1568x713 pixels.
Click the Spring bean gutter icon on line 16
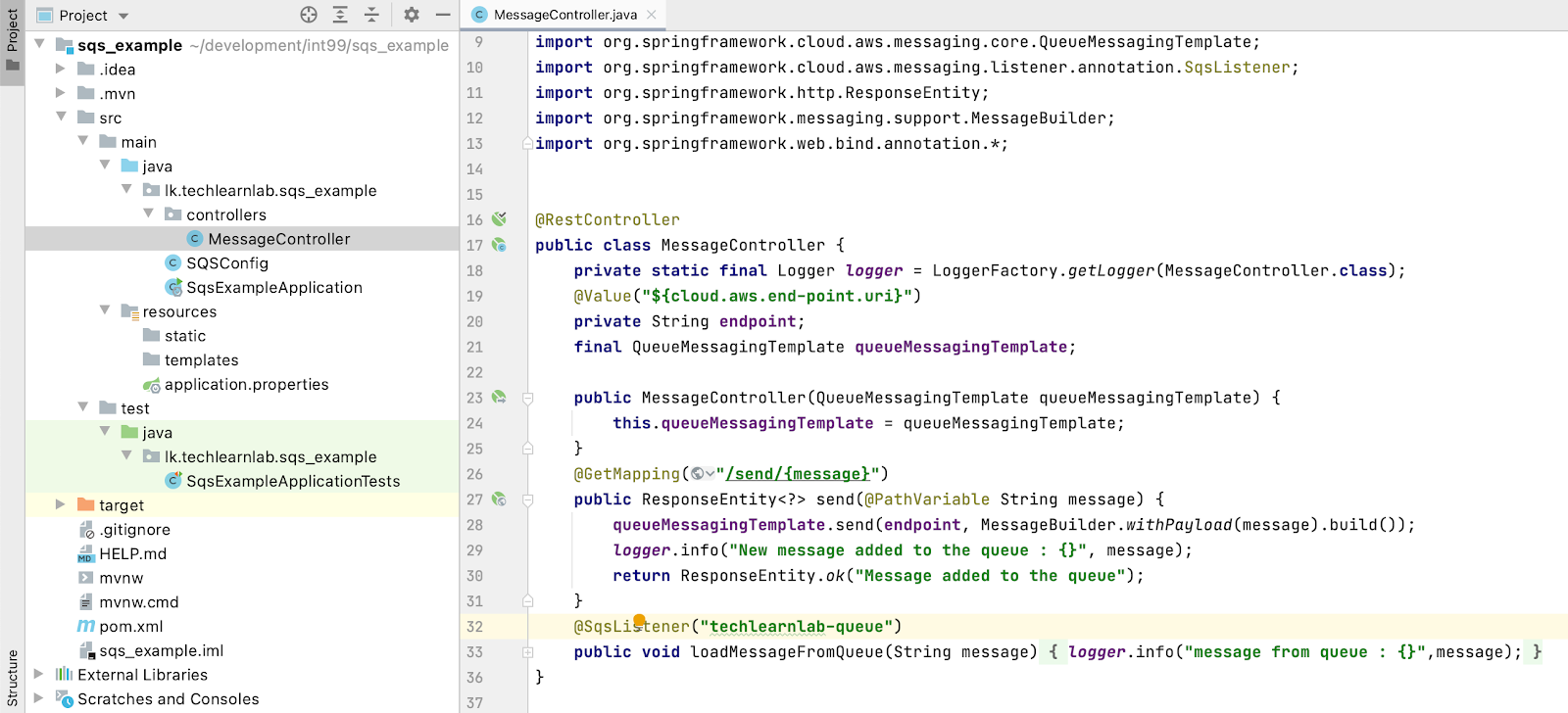pyautogui.click(x=499, y=219)
